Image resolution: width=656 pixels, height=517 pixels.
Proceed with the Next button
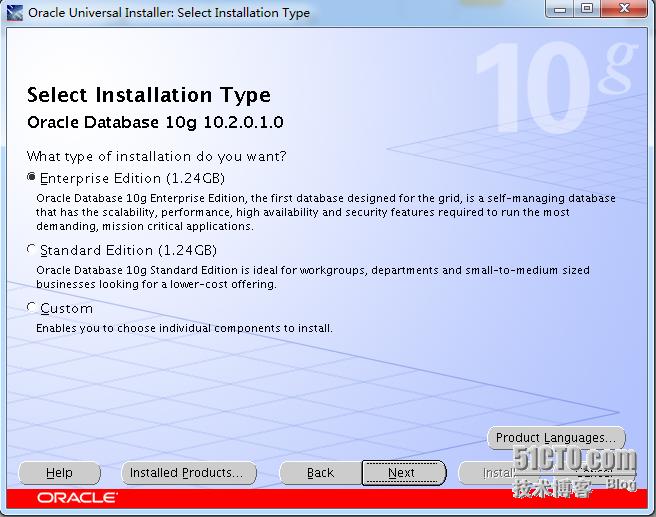[403, 473]
